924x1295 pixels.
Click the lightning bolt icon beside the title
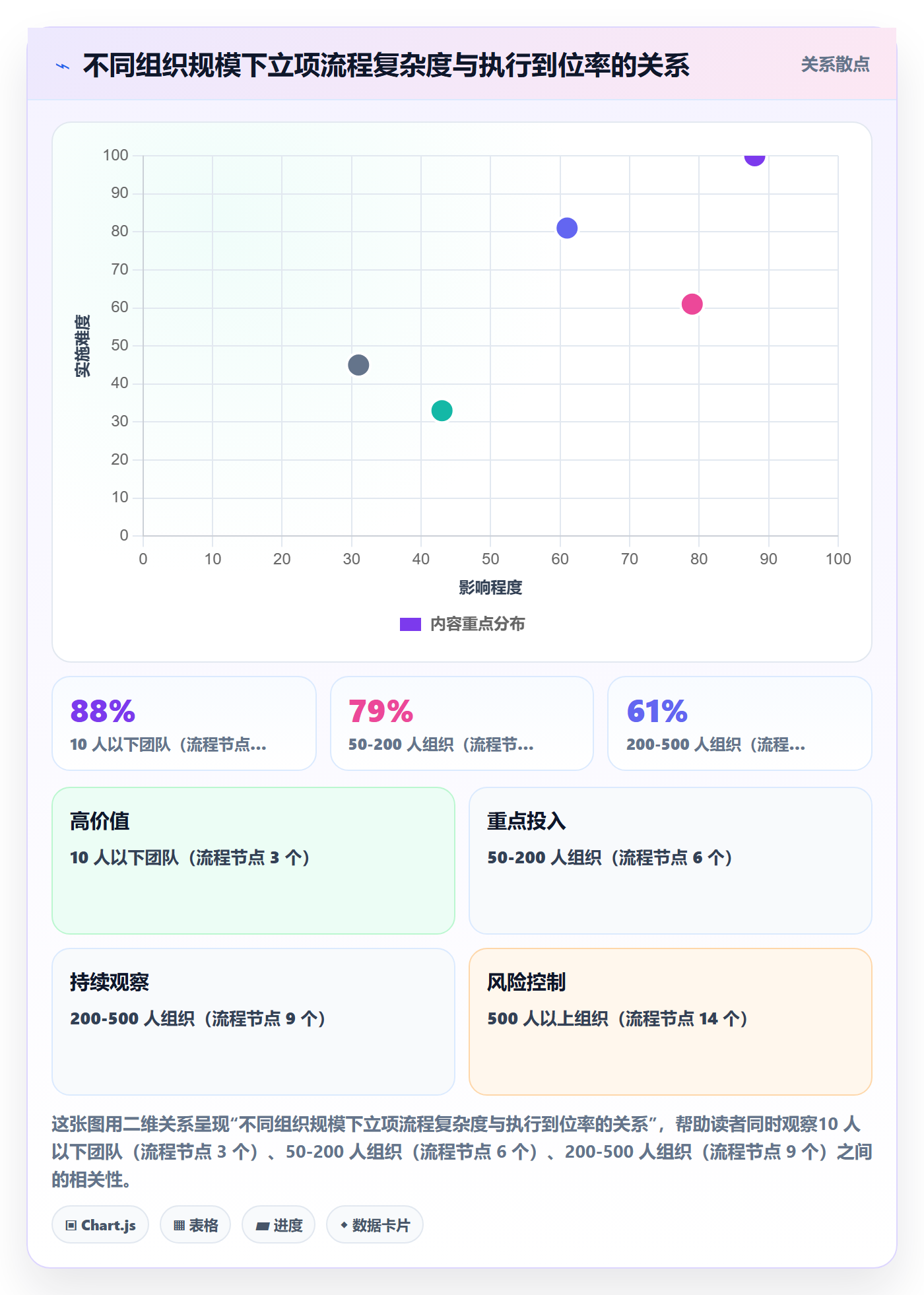click(63, 66)
